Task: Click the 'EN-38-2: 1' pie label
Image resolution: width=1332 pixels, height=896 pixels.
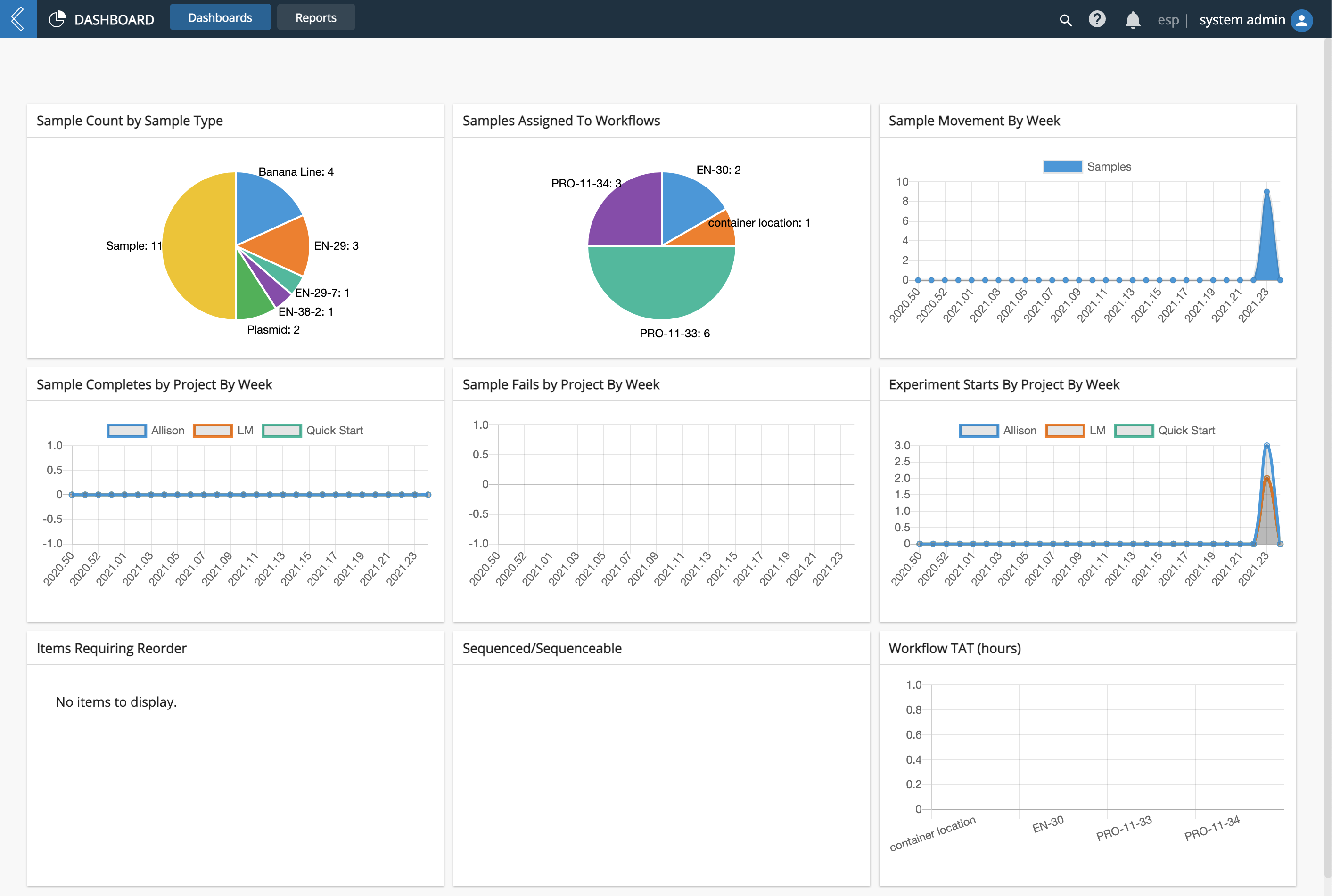Action: 306,311
